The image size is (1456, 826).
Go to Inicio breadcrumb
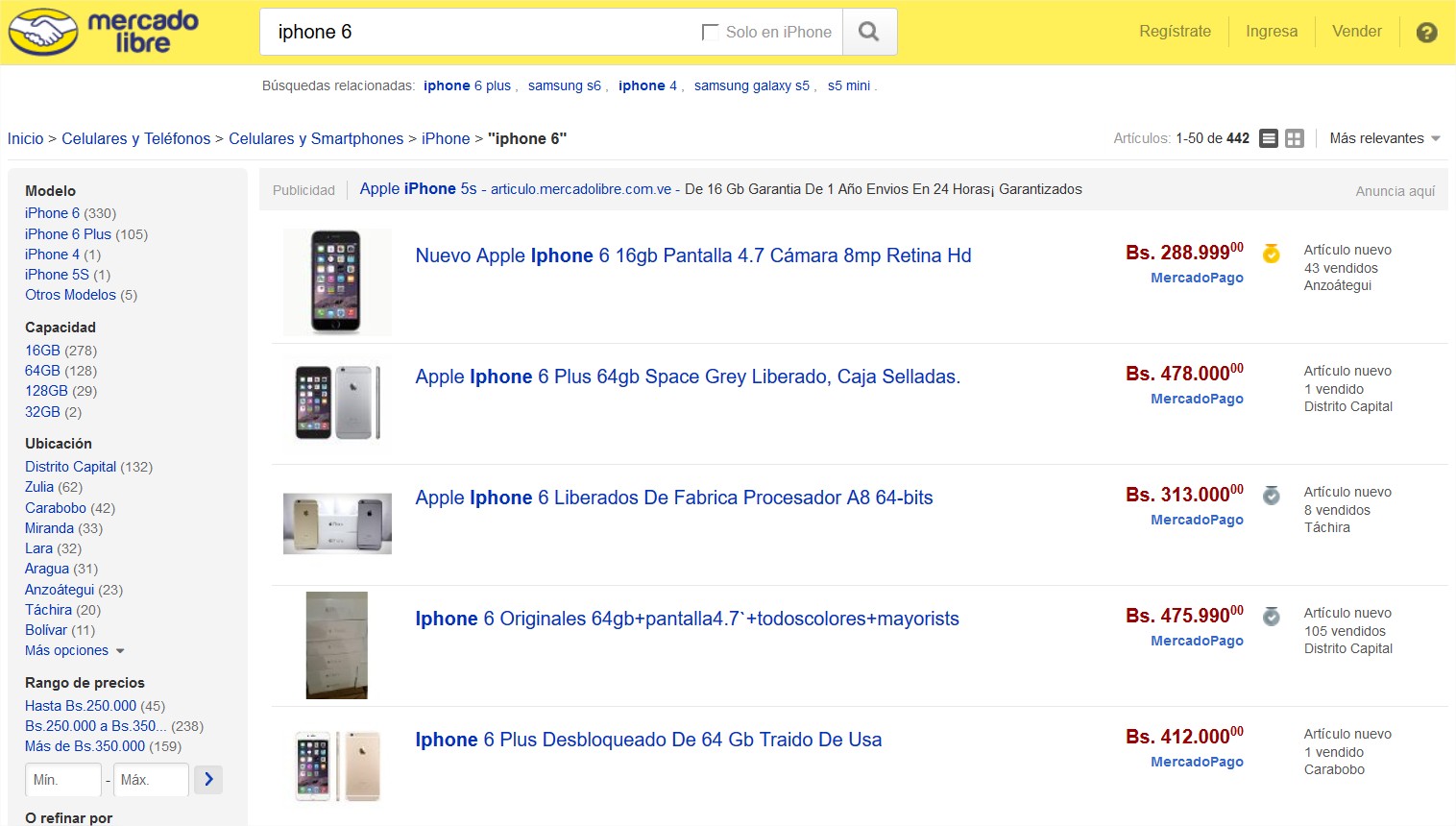tap(26, 138)
